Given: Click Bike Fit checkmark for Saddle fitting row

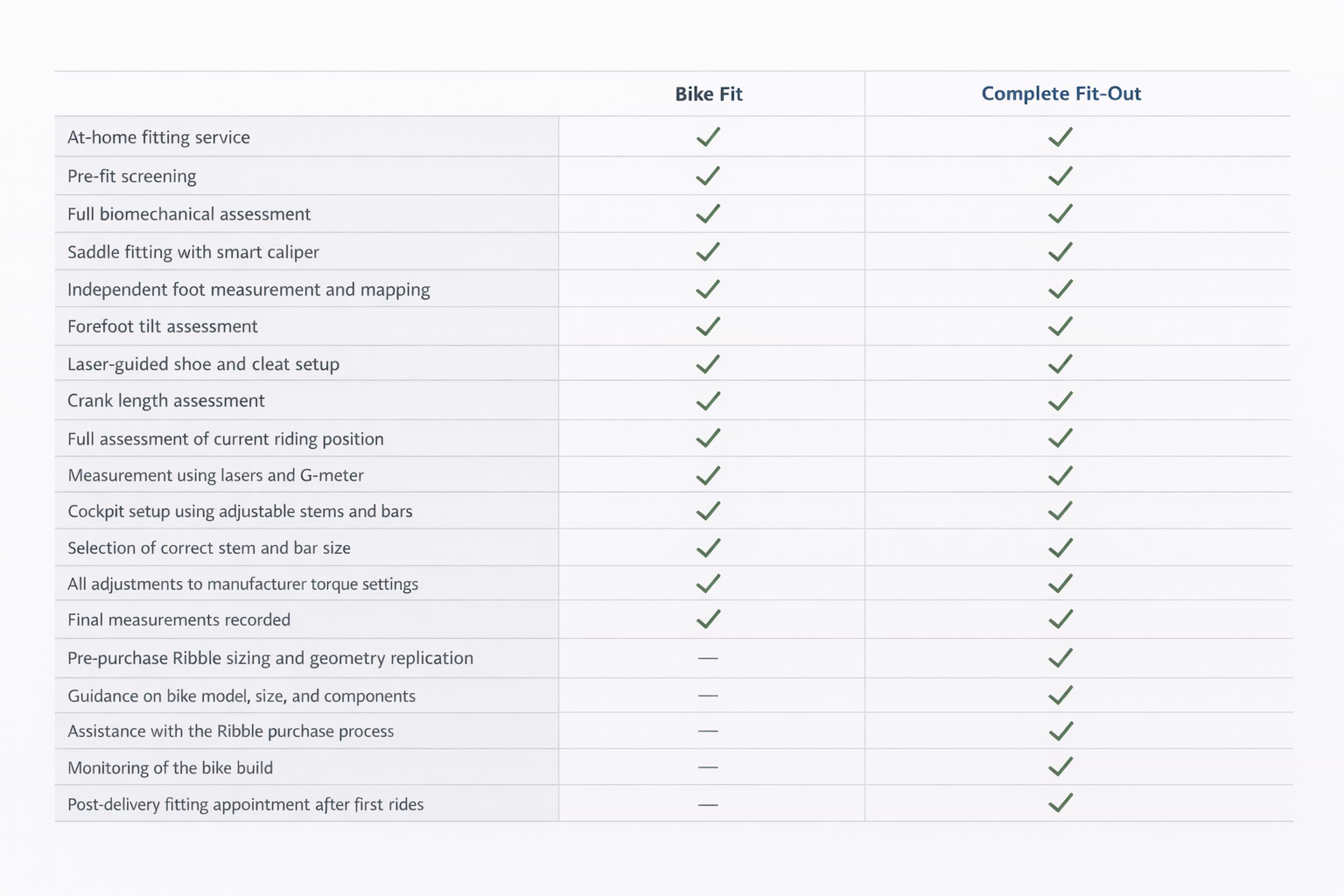Looking at the screenshot, I should coord(708,252).
